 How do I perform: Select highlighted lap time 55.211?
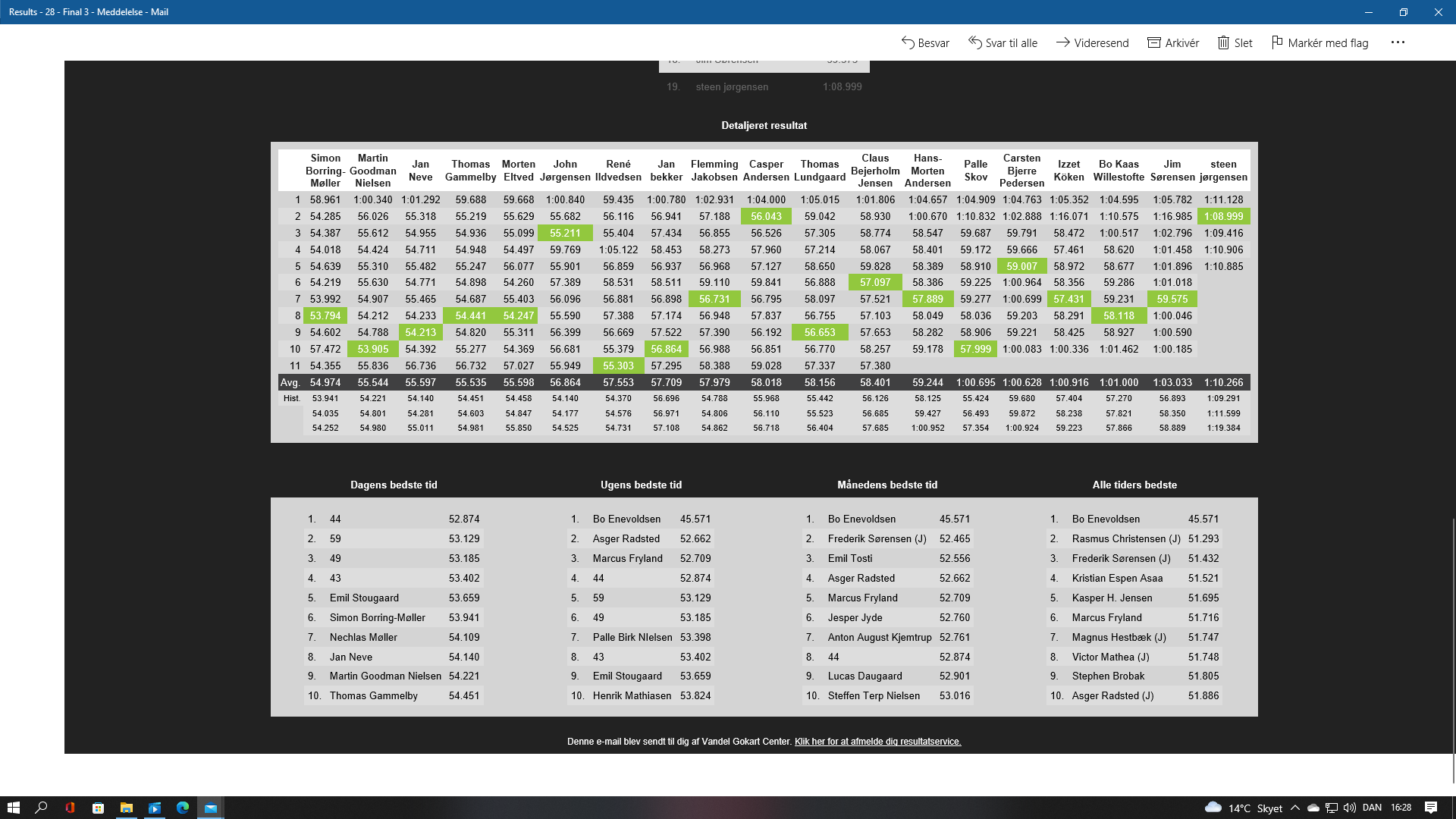[x=565, y=233]
